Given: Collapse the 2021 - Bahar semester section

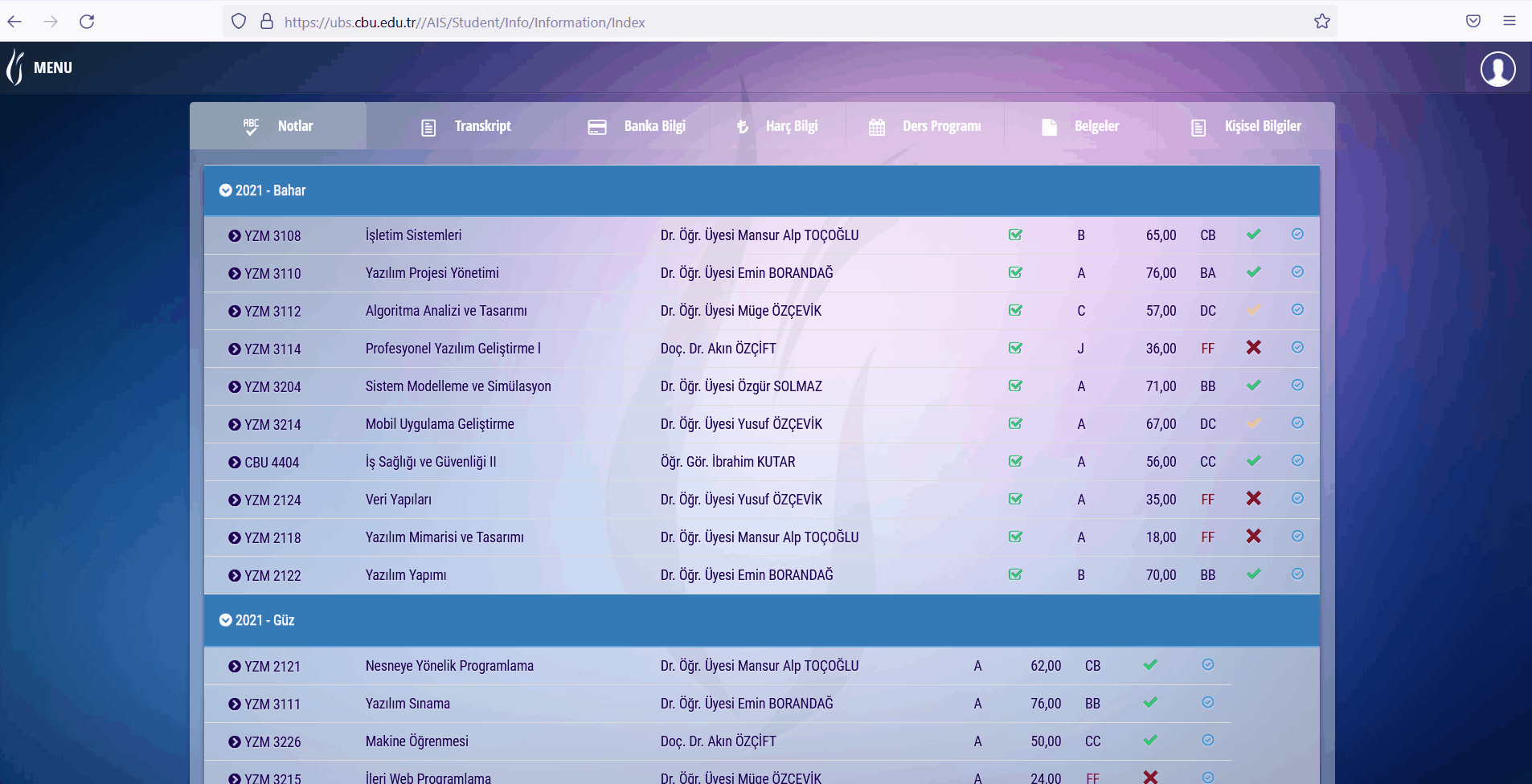Looking at the screenshot, I should pos(224,190).
